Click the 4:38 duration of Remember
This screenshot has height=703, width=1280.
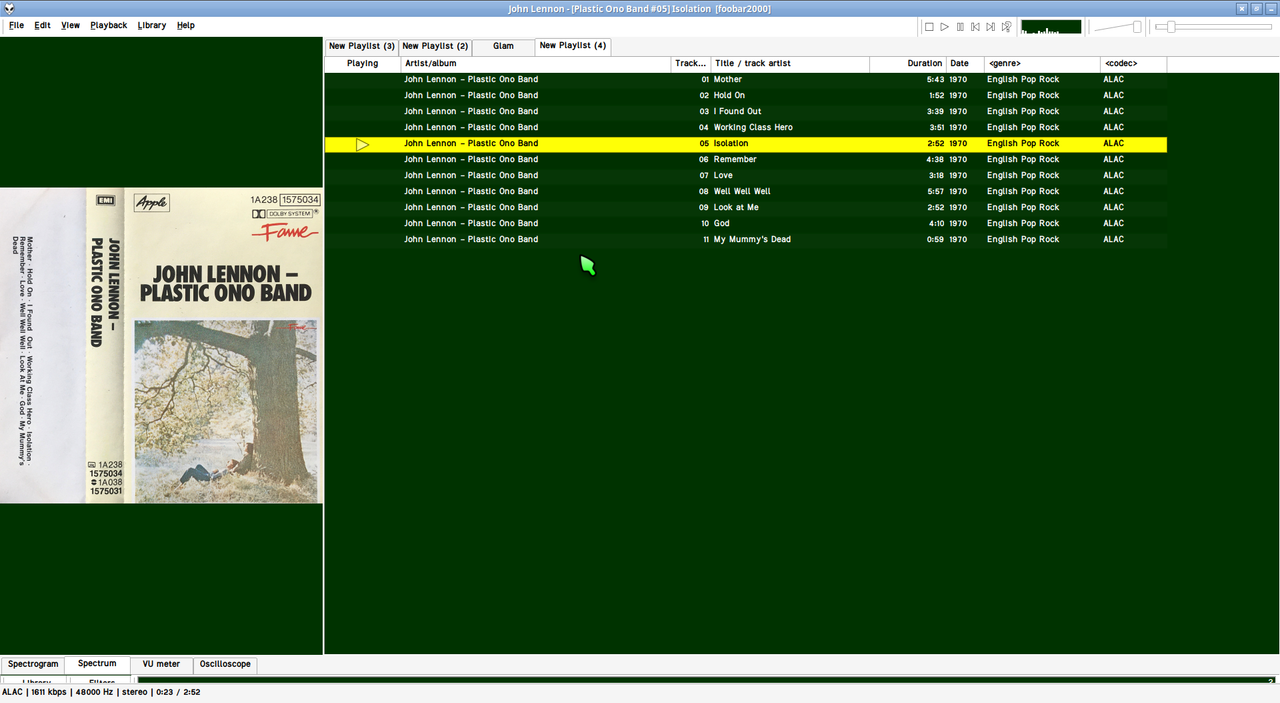935,160
